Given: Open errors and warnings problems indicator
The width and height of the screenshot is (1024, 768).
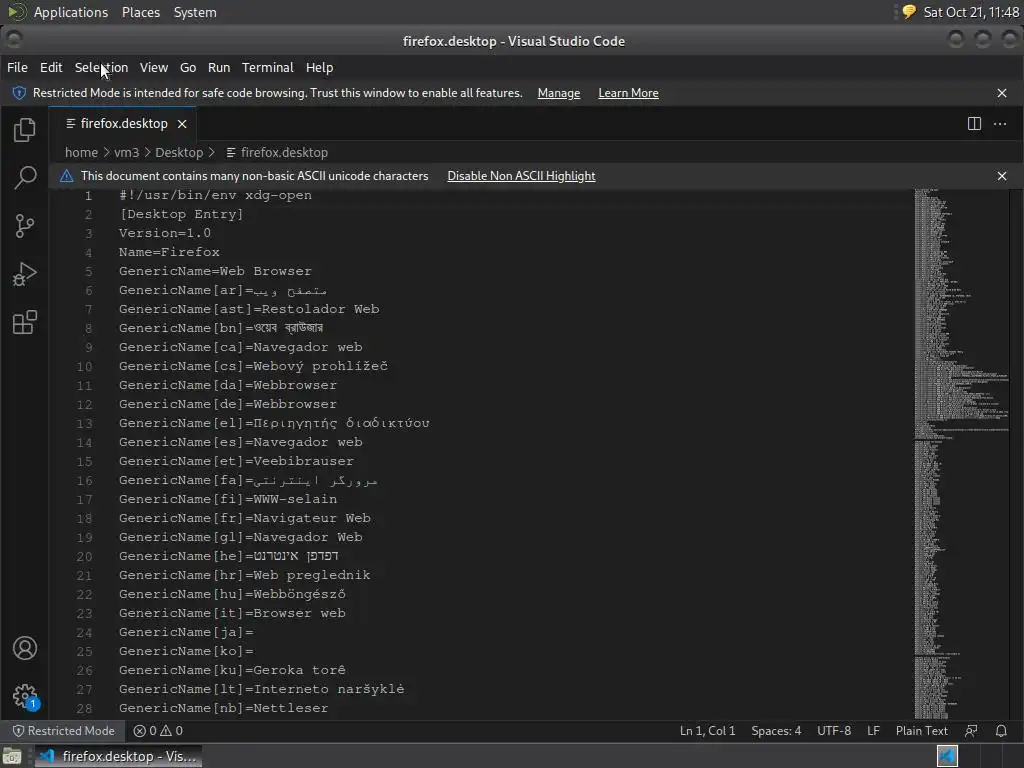Looking at the screenshot, I should [158, 731].
